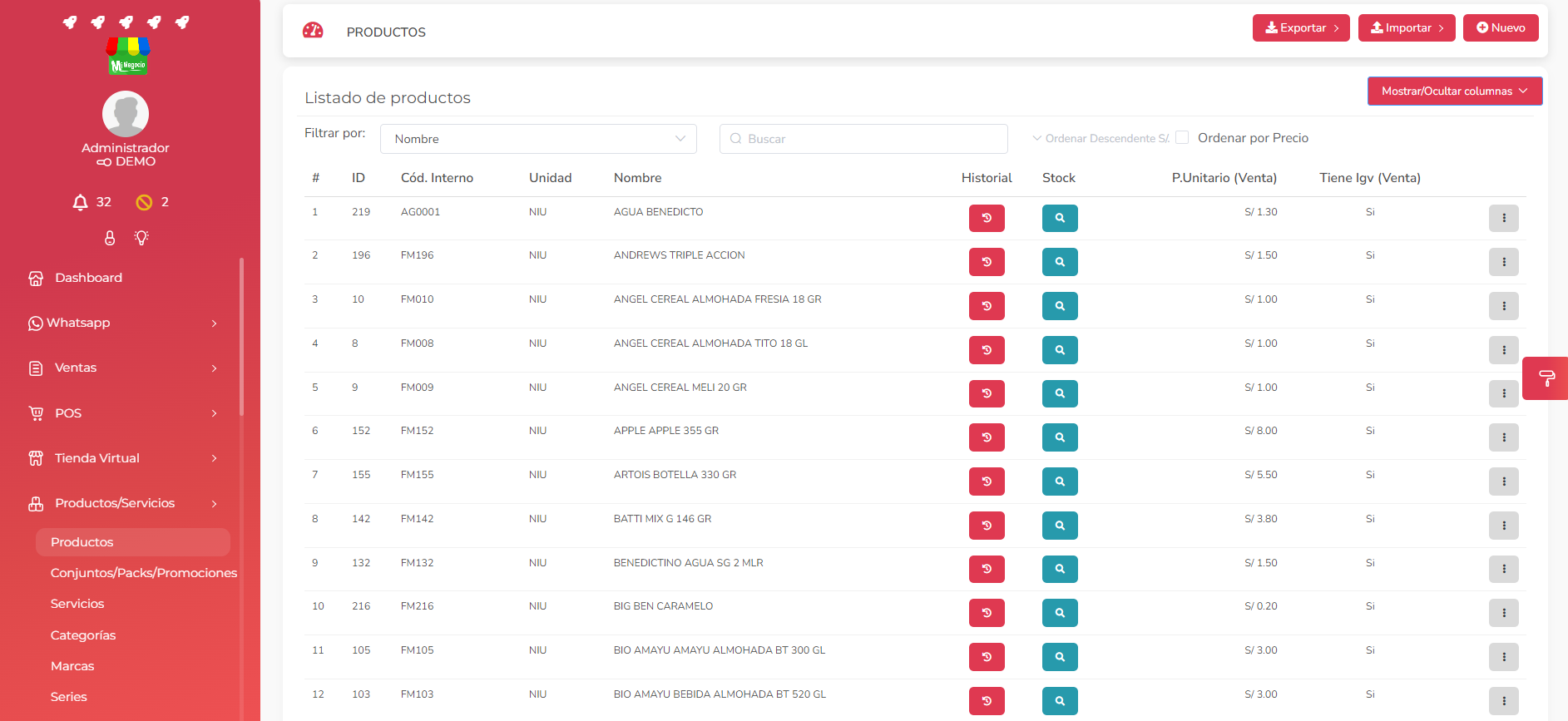This screenshot has width=1568, height=721.
Task: Collapse the Productos/Servicios sidebar section
Action: [123, 503]
